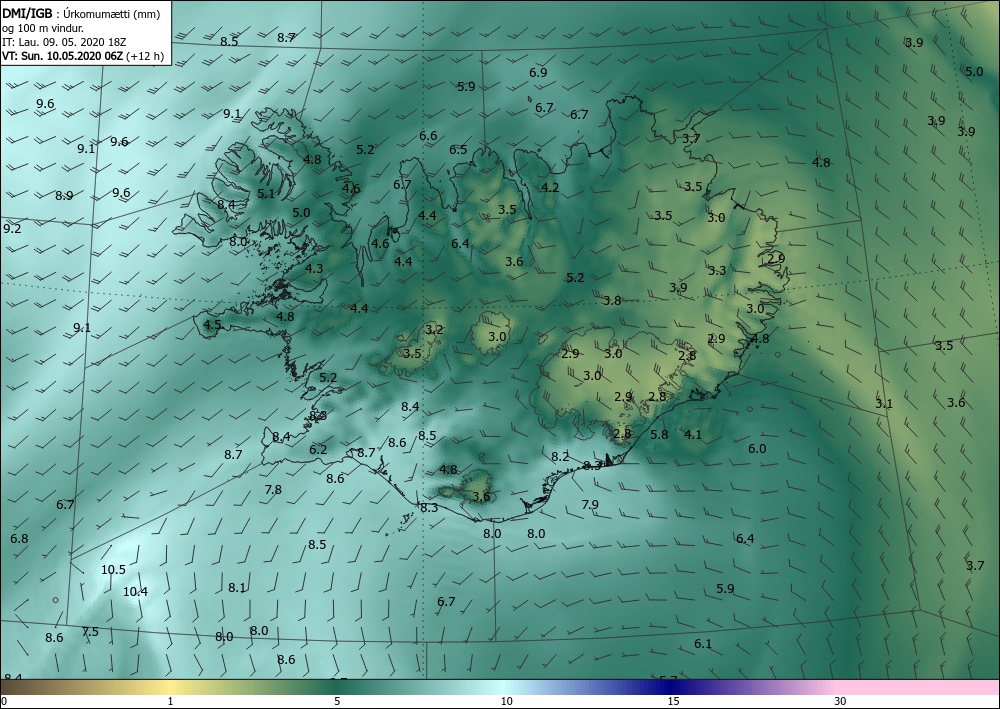Image resolution: width=1000 pixels, height=709 pixels.
Task: Click the 6.9 value on the map
Action: 538,73
